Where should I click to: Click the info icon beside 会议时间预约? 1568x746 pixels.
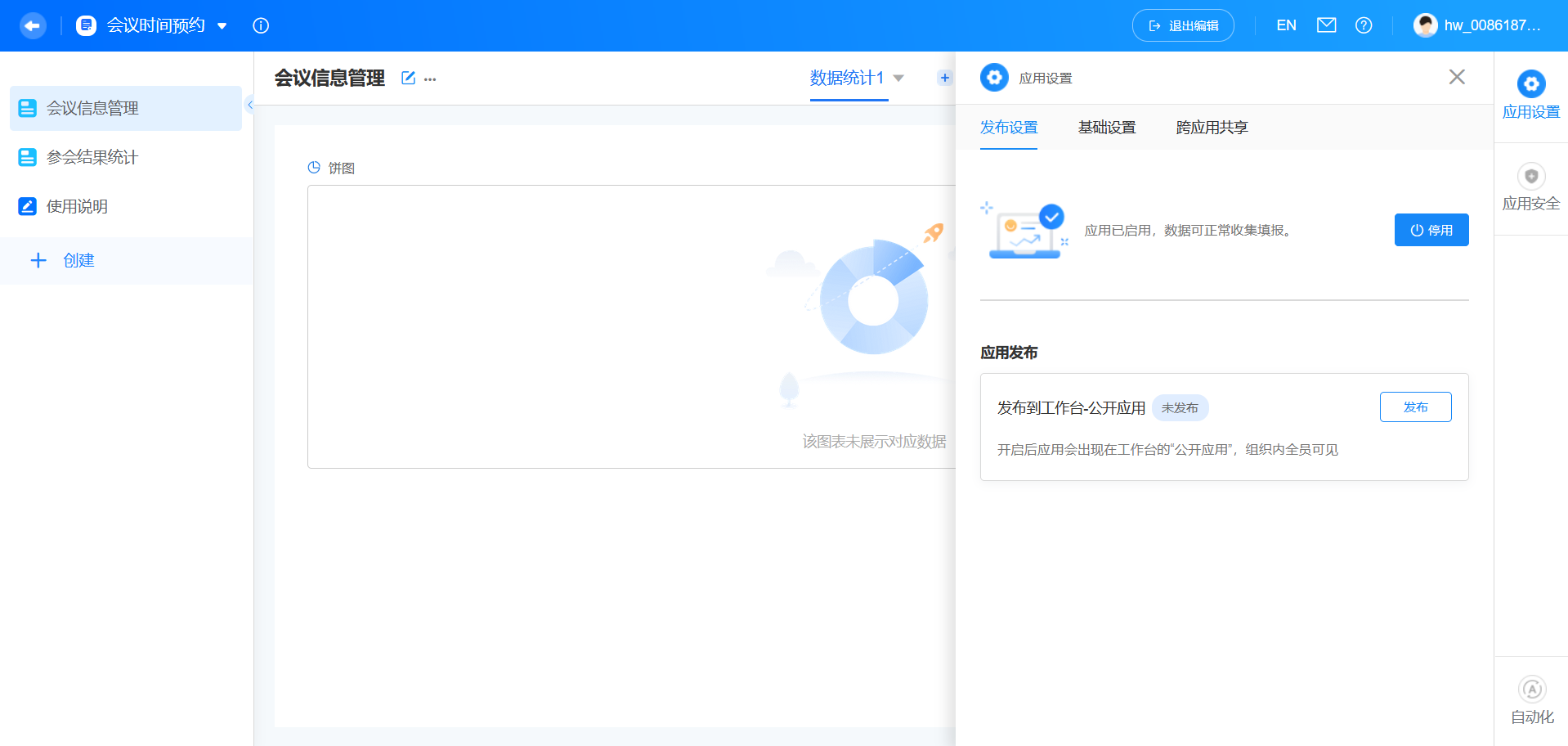pos(260,25)
